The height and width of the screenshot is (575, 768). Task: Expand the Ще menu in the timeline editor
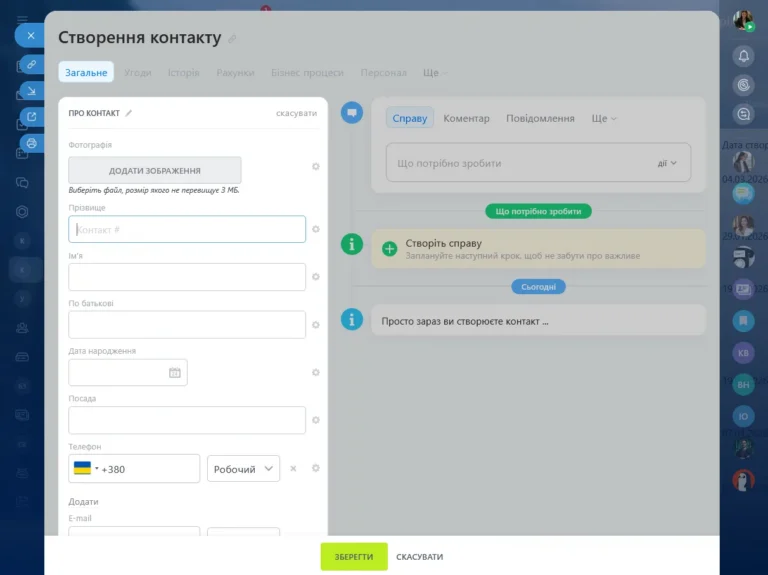tap(603, 118)
